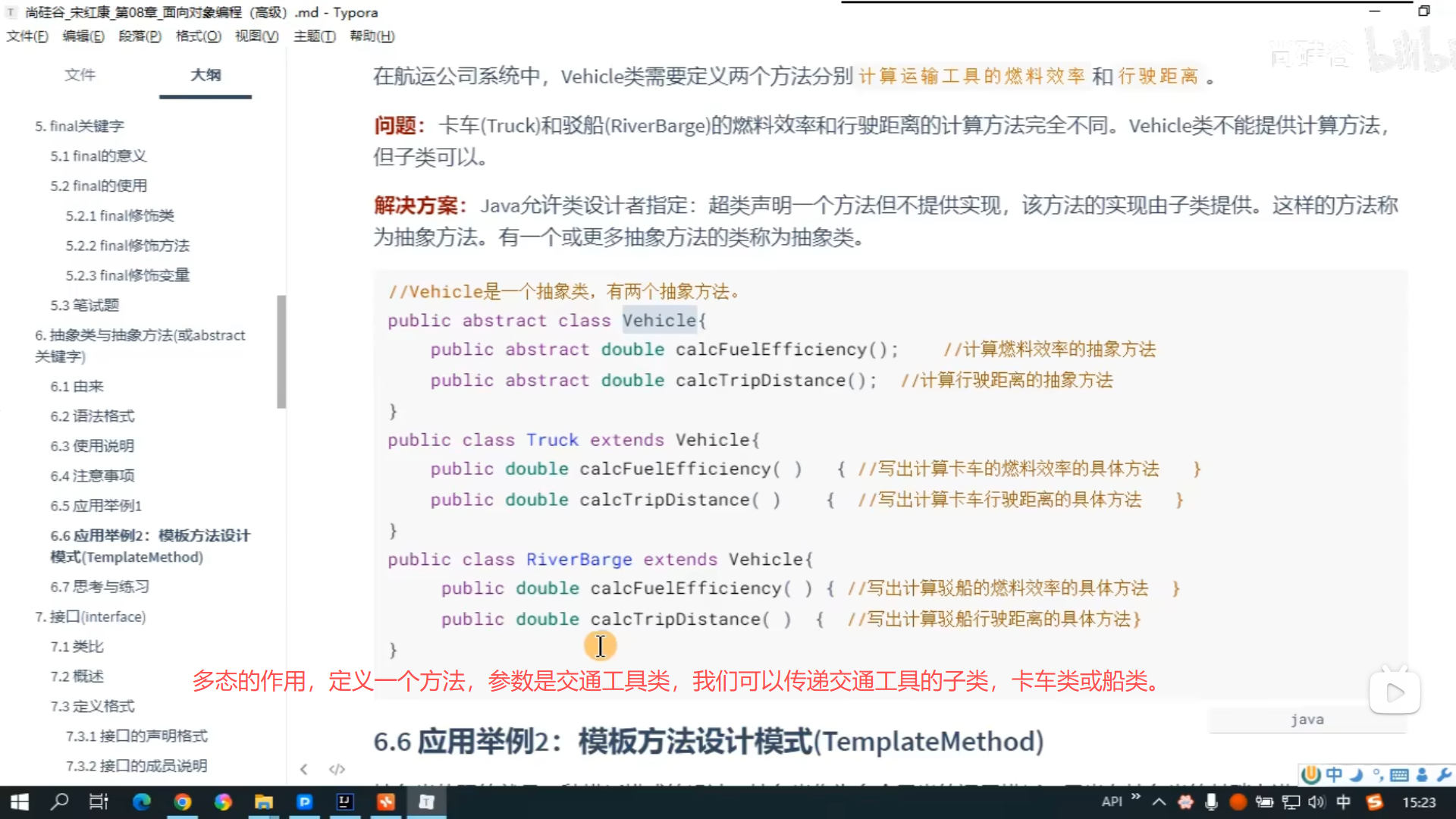Switch to the 文件 sidebar tab
This screenshot has height=819, width=1456.
[x=80, y=74]
